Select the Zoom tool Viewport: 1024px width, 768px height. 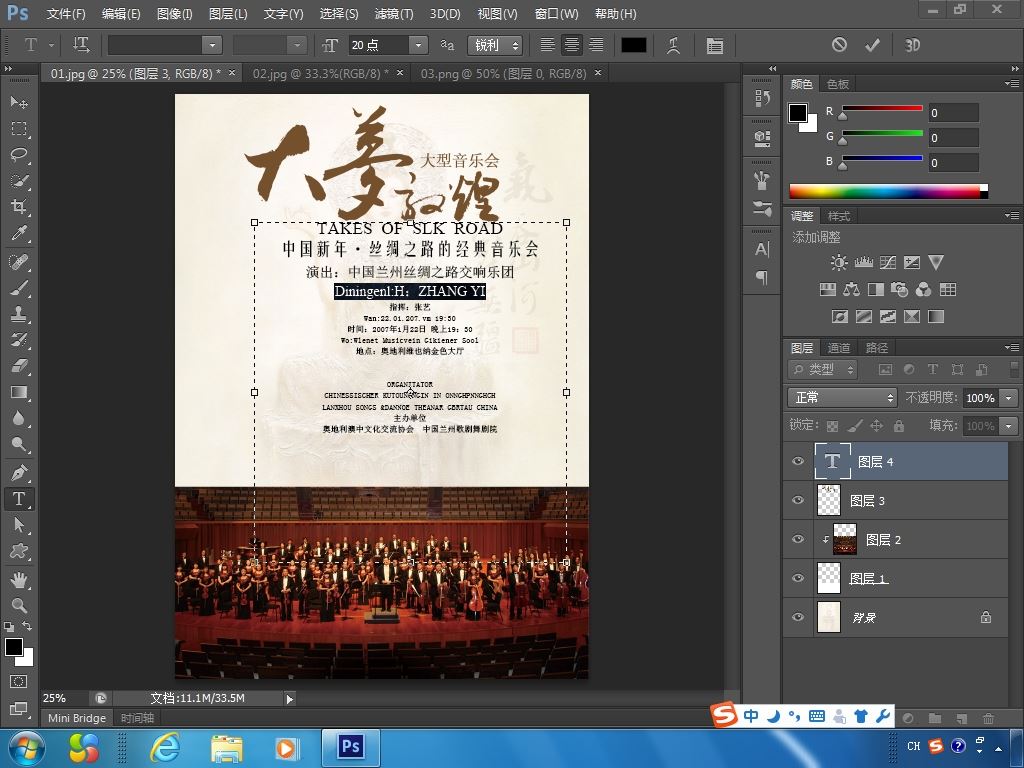click(19, 605)
